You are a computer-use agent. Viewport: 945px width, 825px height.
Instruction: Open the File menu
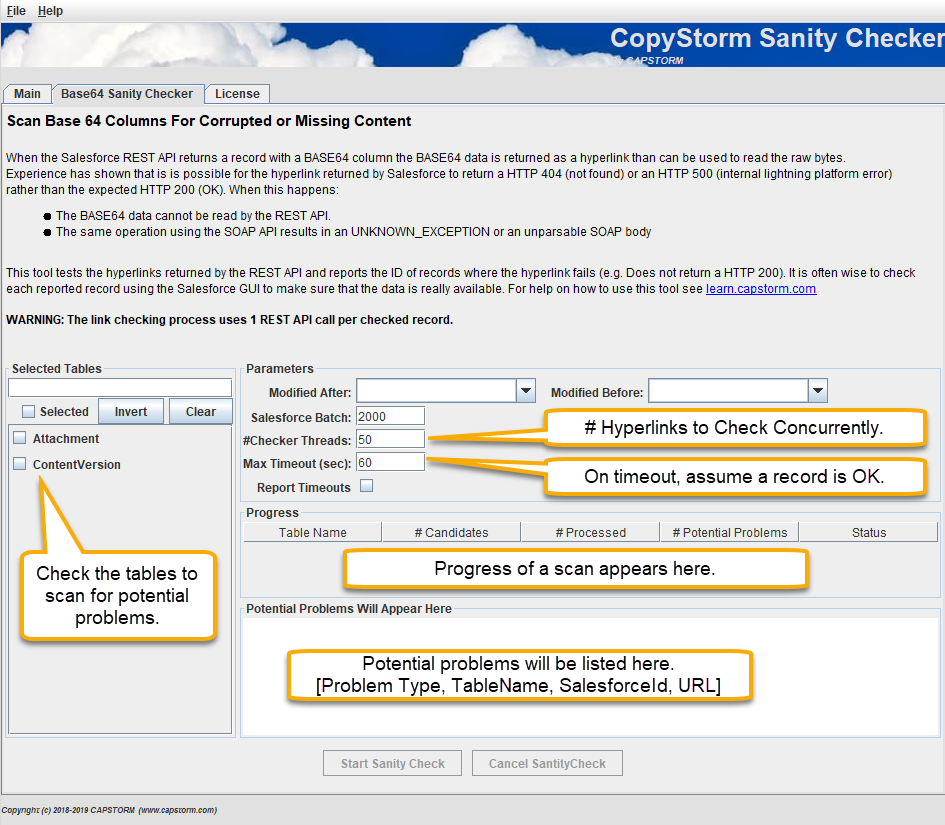click(x=16, y=11)
